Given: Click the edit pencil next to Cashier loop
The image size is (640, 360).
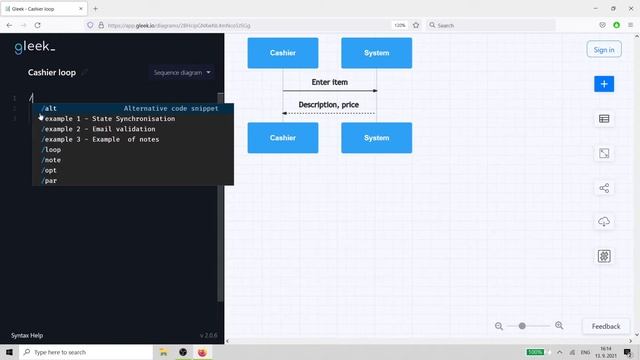Looking at the screenshot, I should coord(84,73).
